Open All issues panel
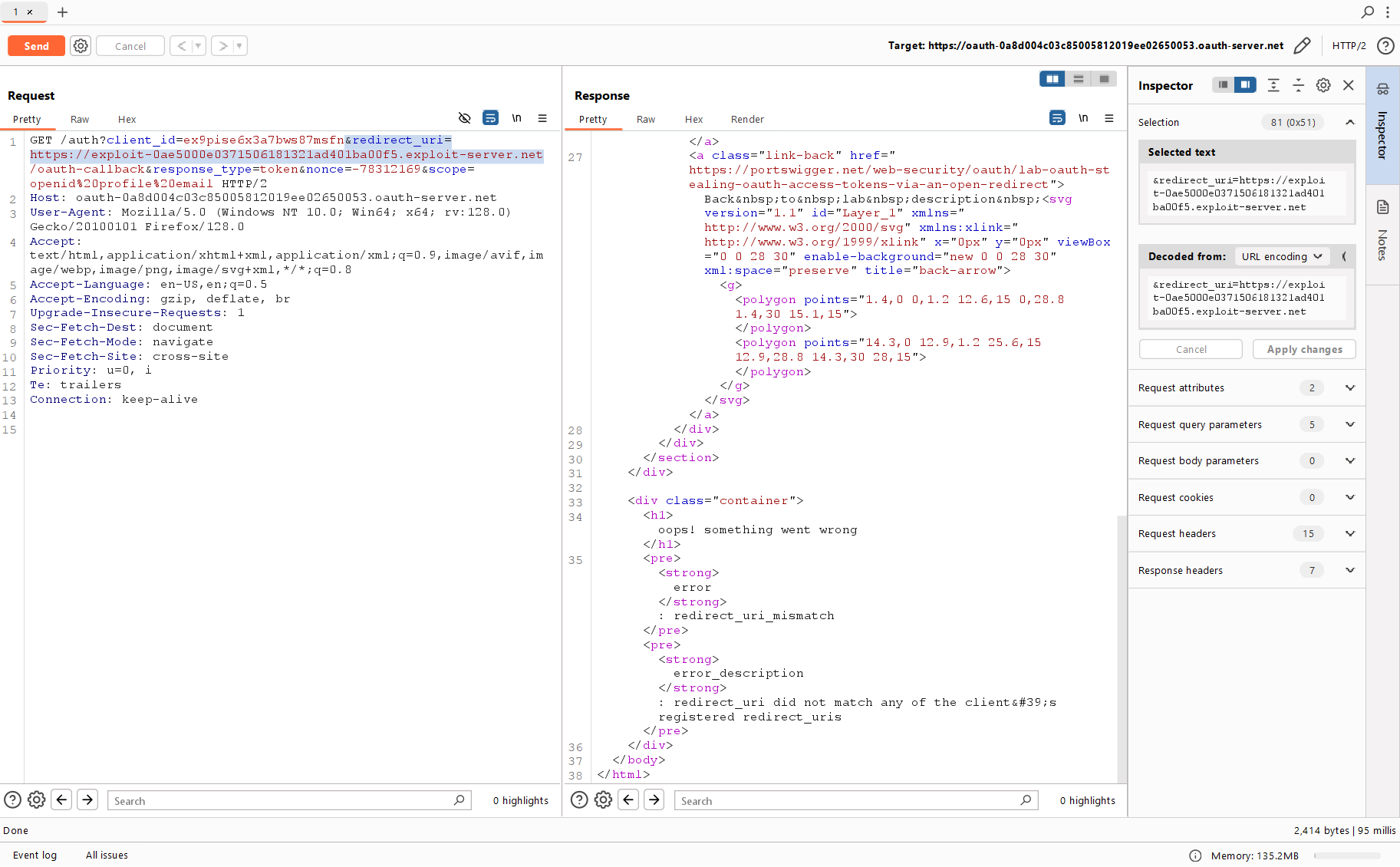1400x867 pixels. pyautogui.click(x=107, y=855)
